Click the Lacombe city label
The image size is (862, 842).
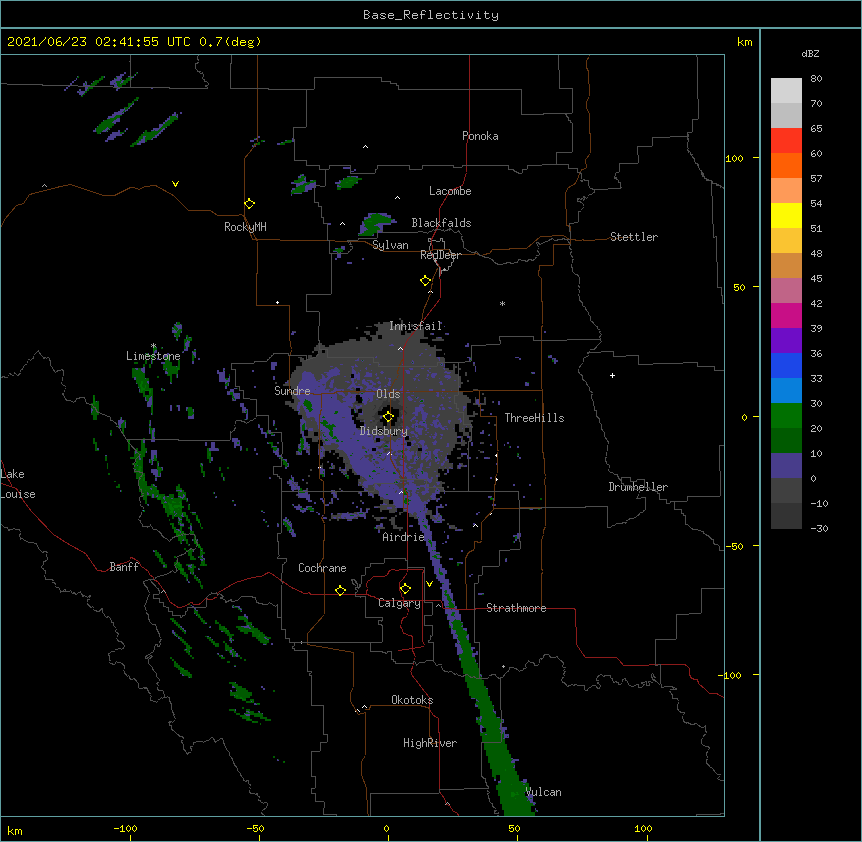coord(450,191)
